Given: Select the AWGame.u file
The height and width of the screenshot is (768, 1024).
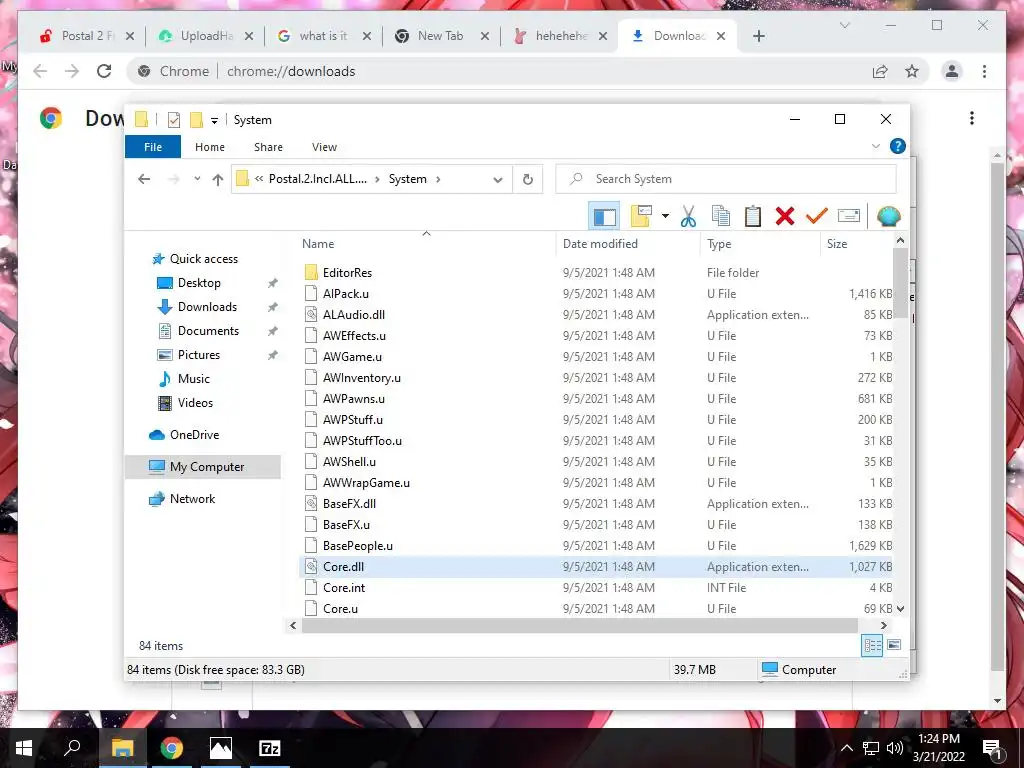Looking at the screenshot, I should tap(352, 357).
